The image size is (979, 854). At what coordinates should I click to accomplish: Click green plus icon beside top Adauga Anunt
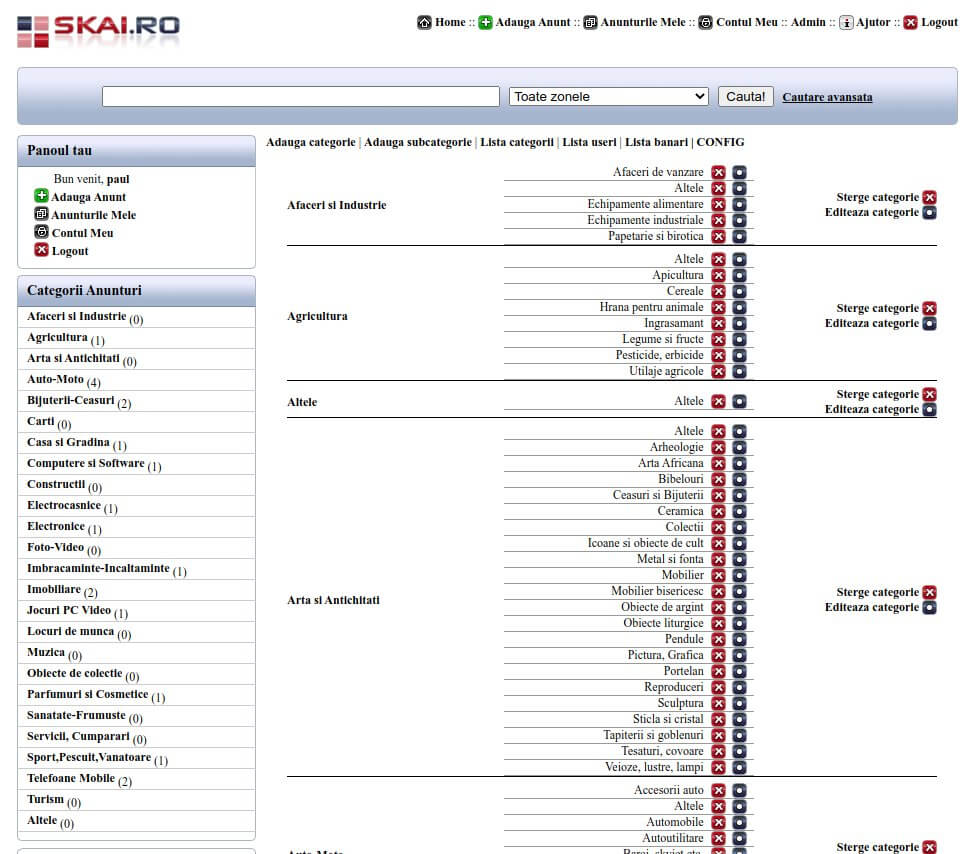[x=485, y=22]
